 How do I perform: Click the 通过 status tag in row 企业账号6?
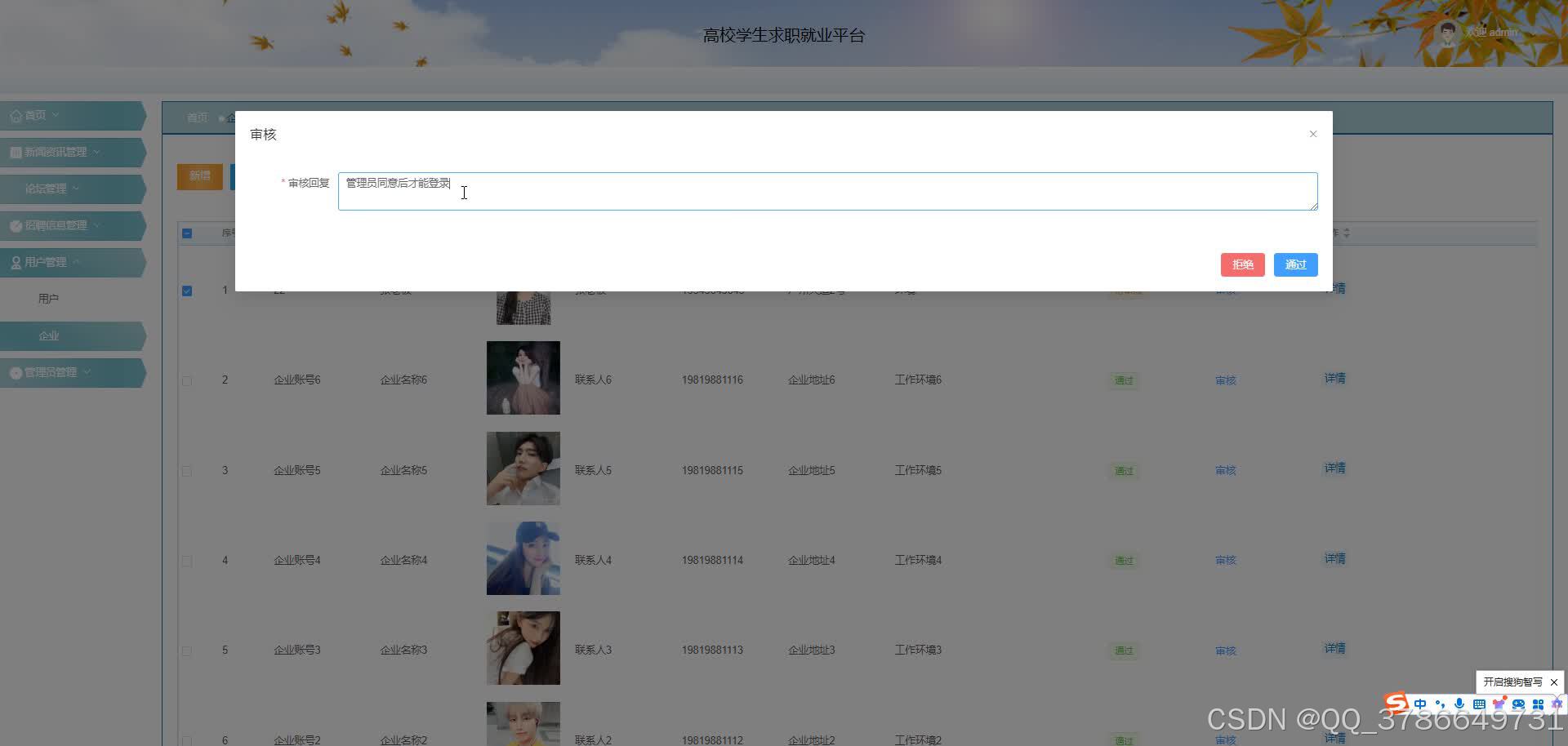(1124, 380)
